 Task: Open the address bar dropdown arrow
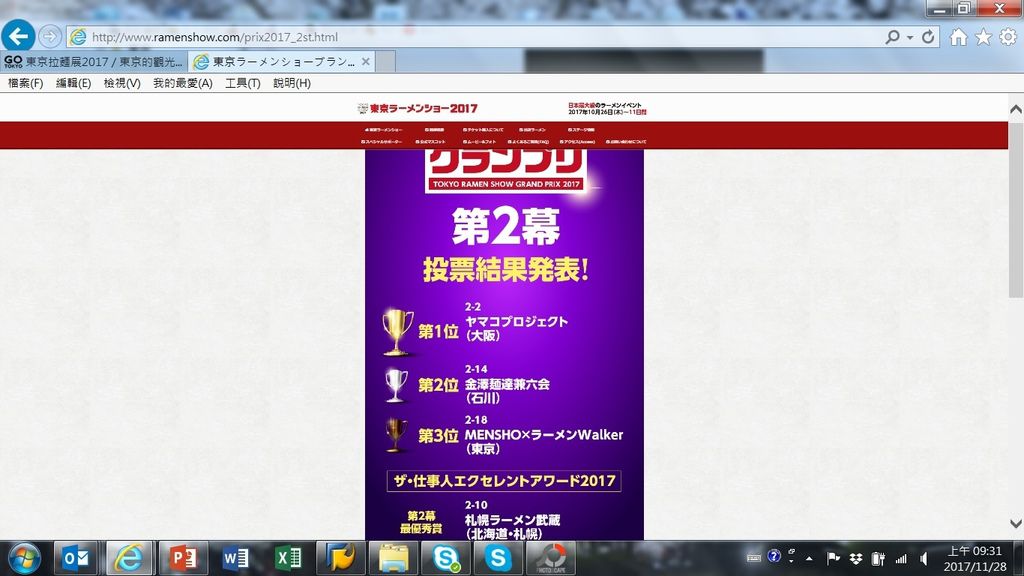tap(910, 37)
